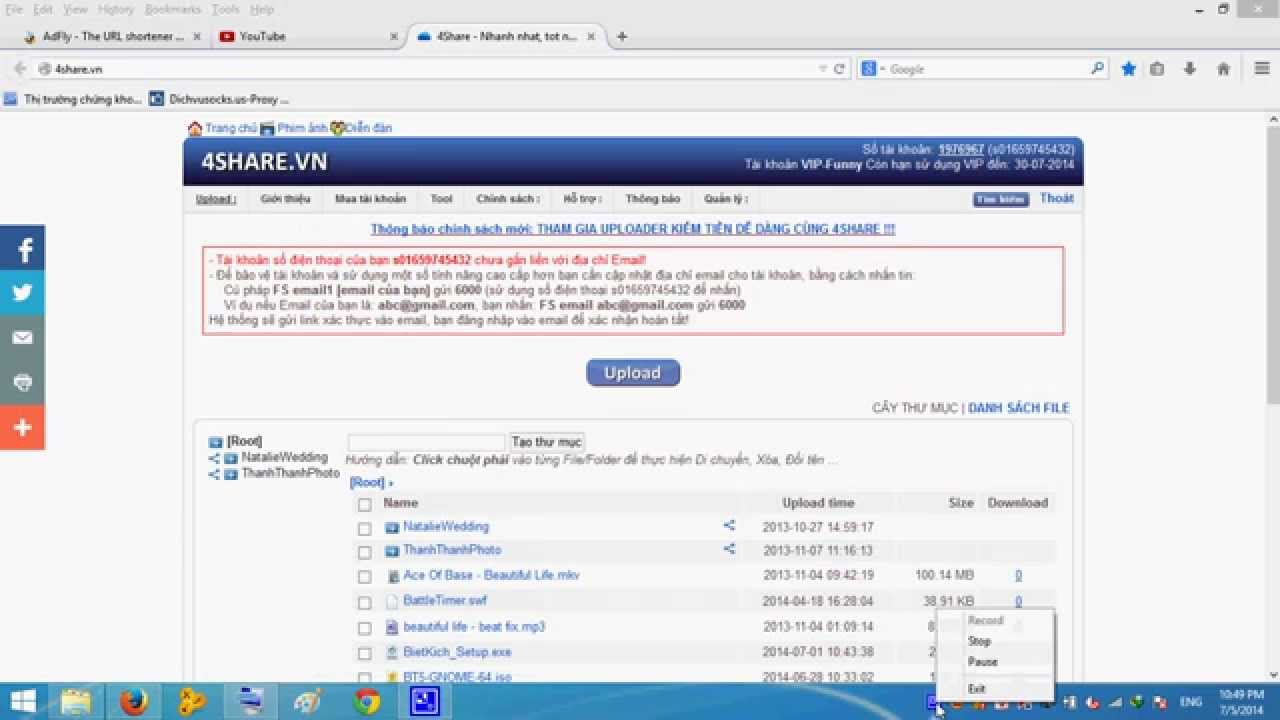The image size is (1280, 720).
Task: Open the Chính sách menu dropdown
Action: 508,199
